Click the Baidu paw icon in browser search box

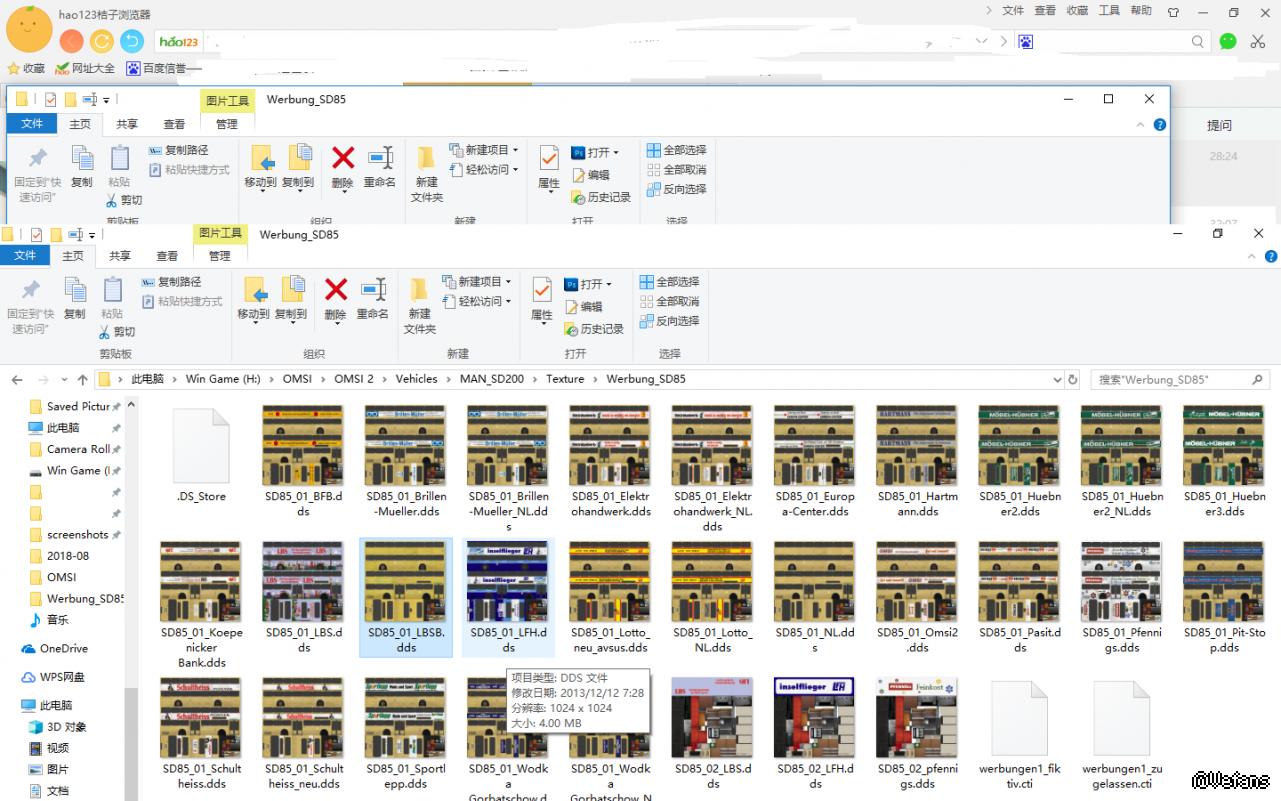coord(1025,42)
